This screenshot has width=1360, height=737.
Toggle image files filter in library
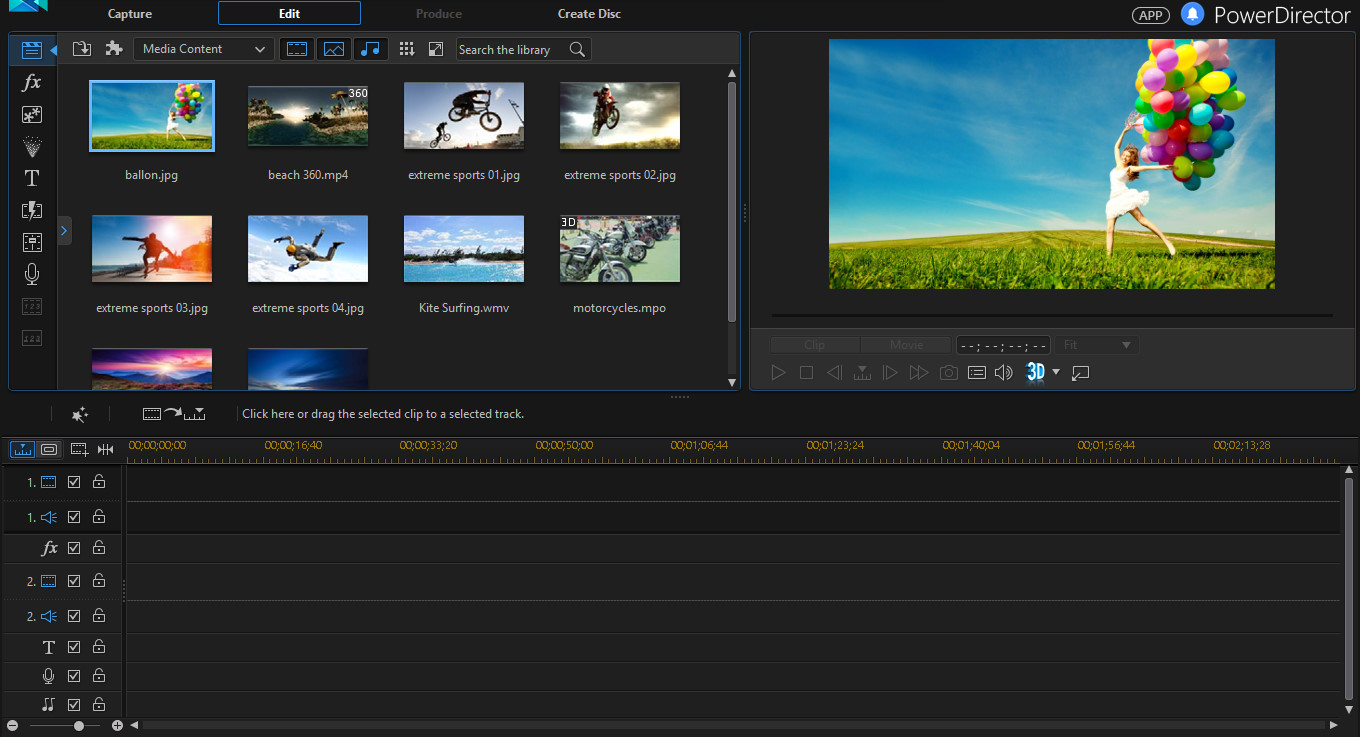click(334, 49)
